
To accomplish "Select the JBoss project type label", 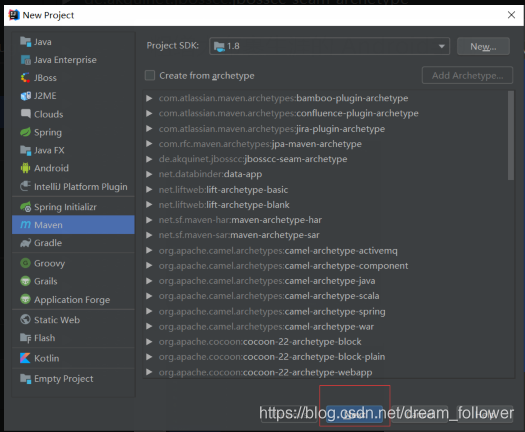I will click(45, 78).
